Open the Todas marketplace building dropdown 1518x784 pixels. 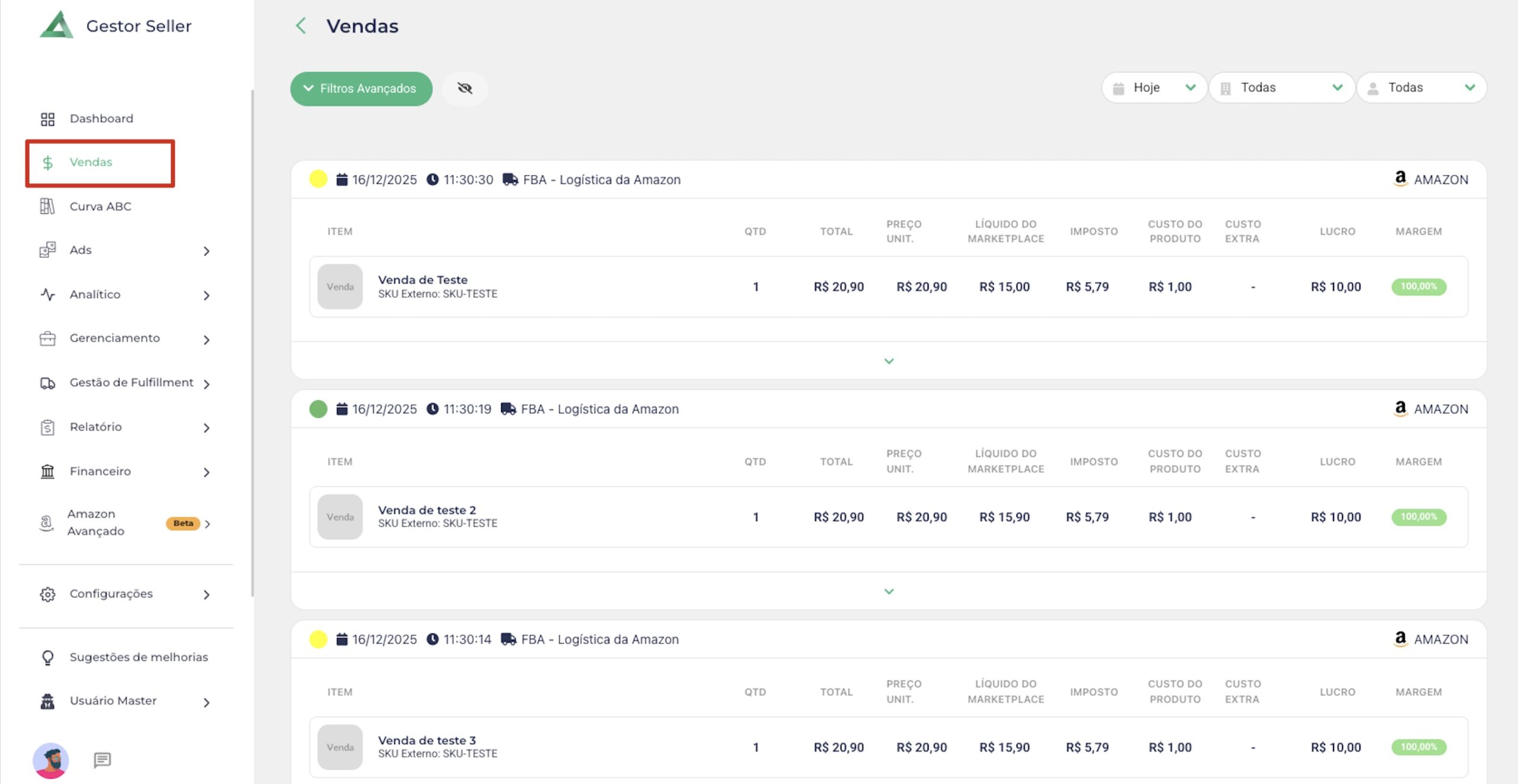point(1281,88)
